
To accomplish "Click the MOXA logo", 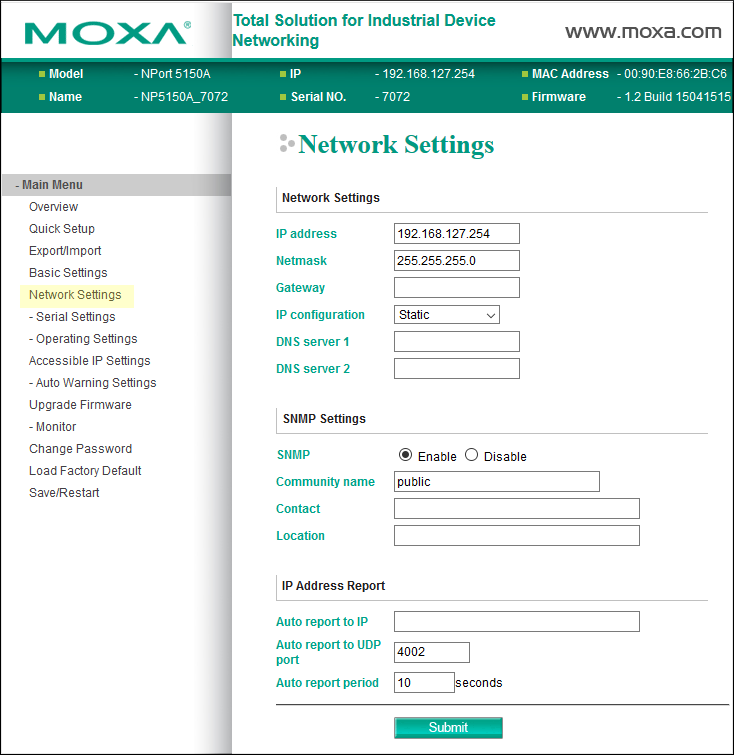I will point(107,32).
